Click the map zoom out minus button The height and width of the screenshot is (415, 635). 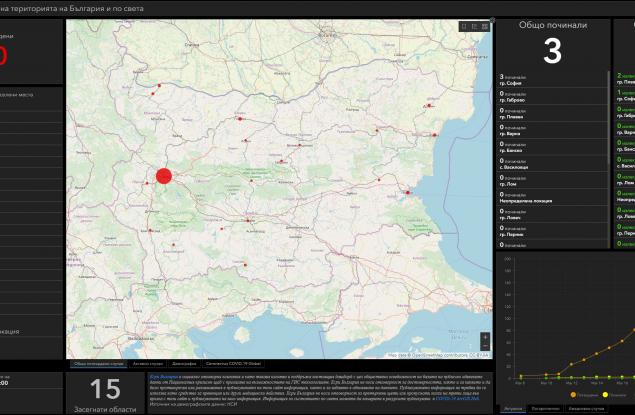[x=485, y=347]
